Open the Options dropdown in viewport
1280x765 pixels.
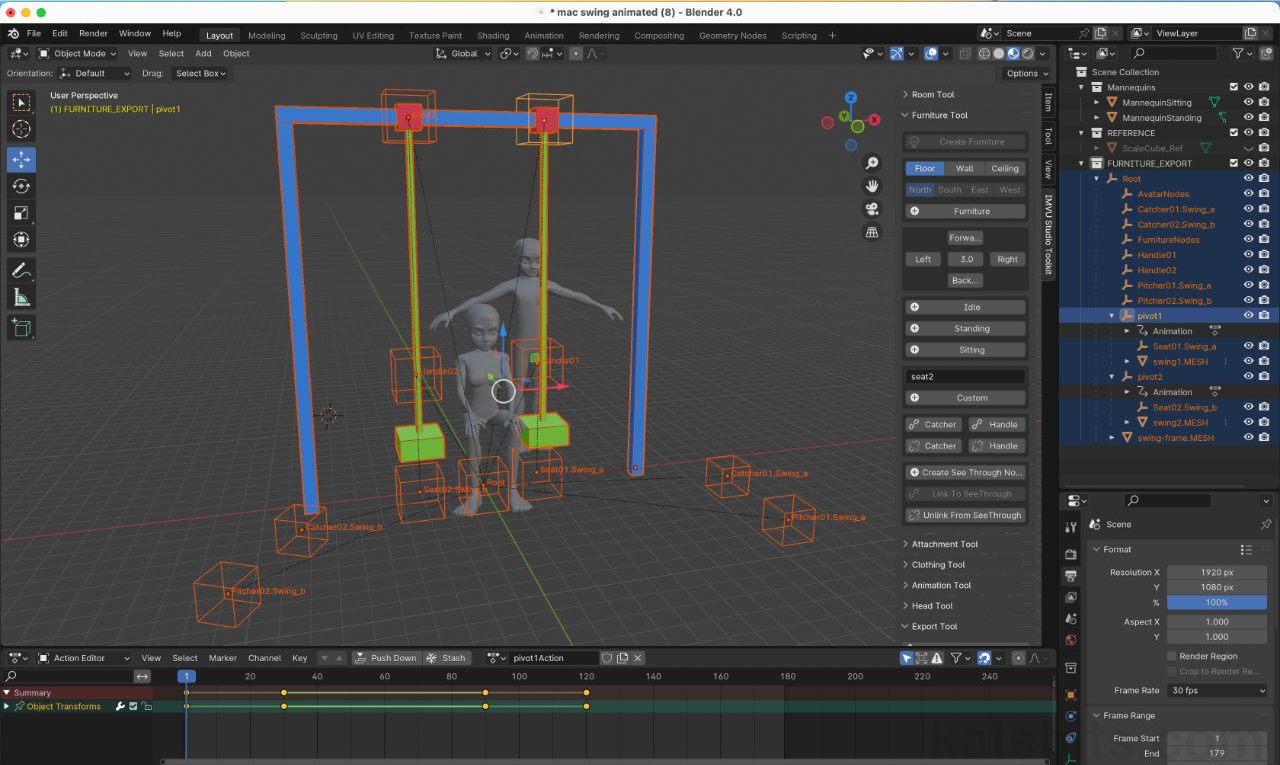point(1026,73)
